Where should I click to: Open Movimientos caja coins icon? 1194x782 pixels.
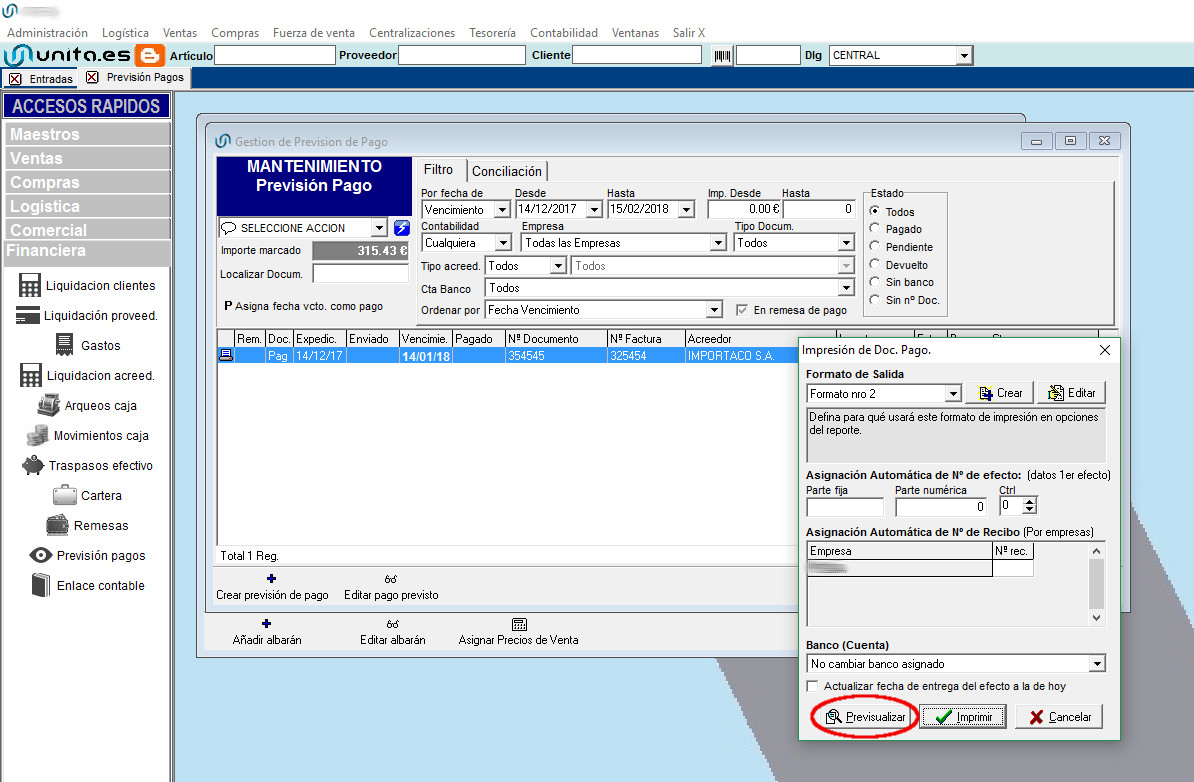(x=37, y=436)
